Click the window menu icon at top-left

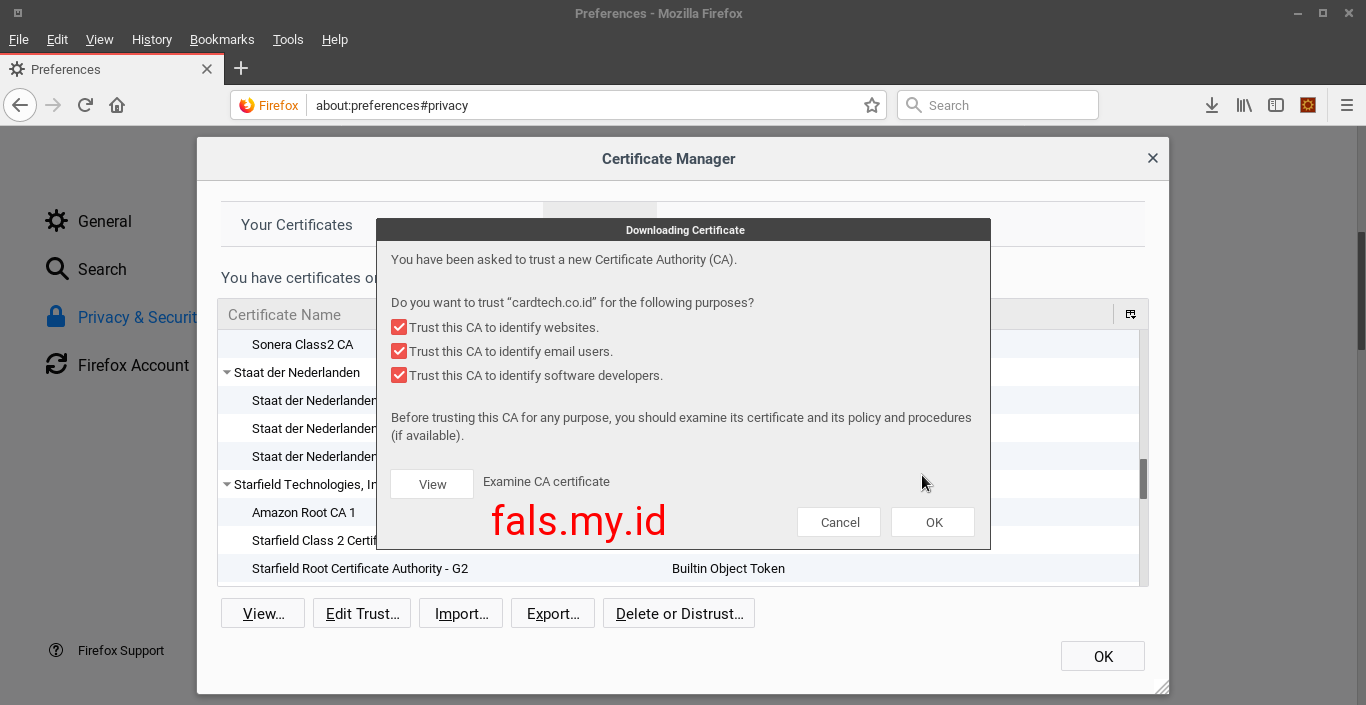(x=18, y=13)
